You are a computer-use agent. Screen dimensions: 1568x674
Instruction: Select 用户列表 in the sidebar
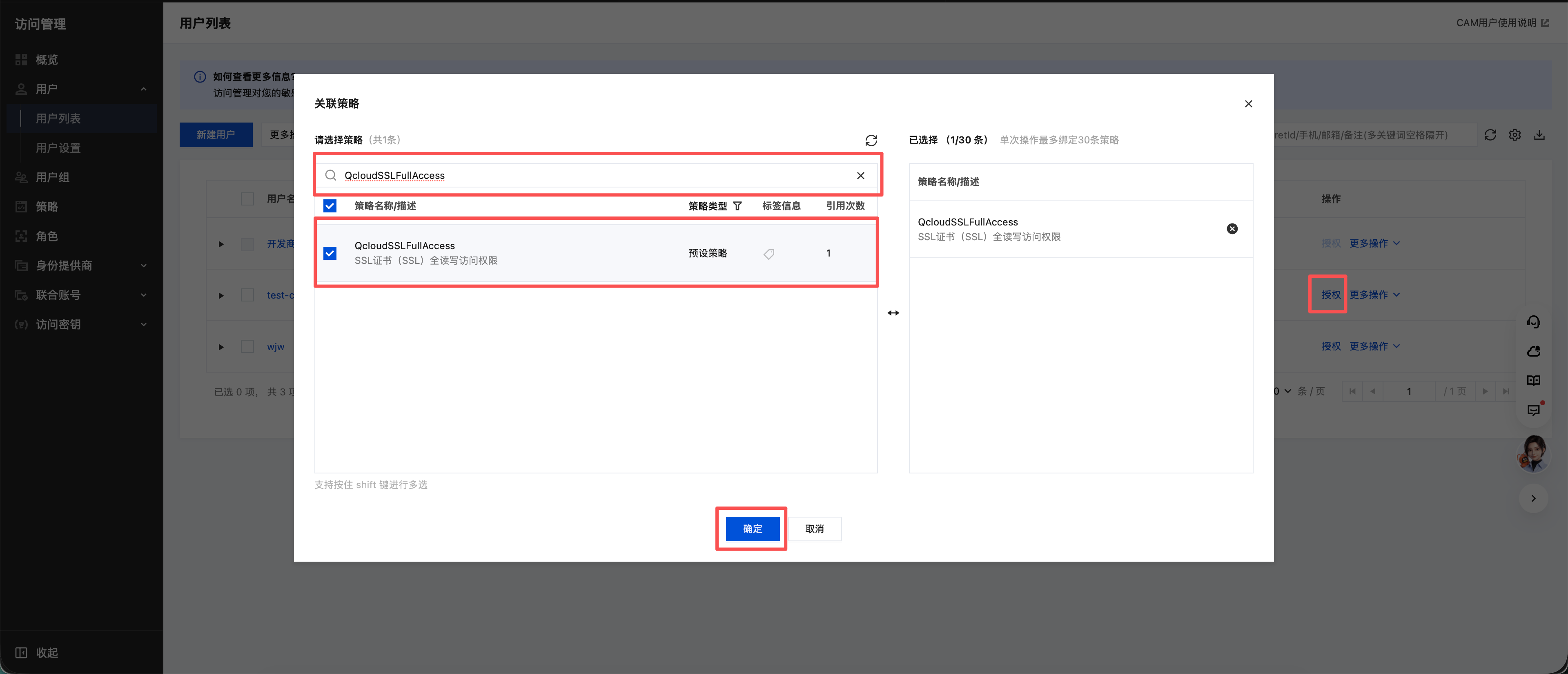[x=82, y=119]
